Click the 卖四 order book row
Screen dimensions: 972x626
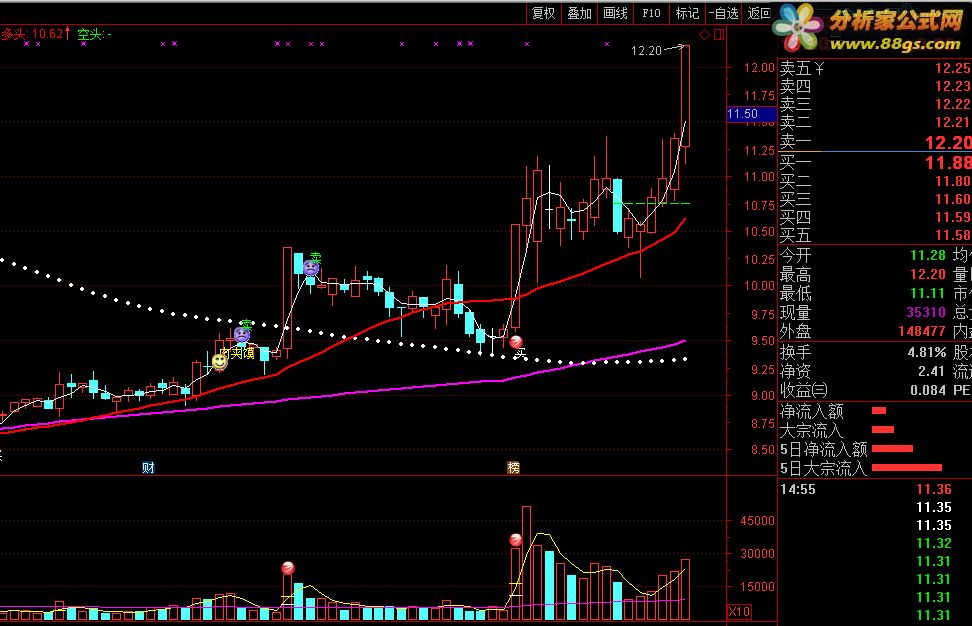tap(875, 86)
